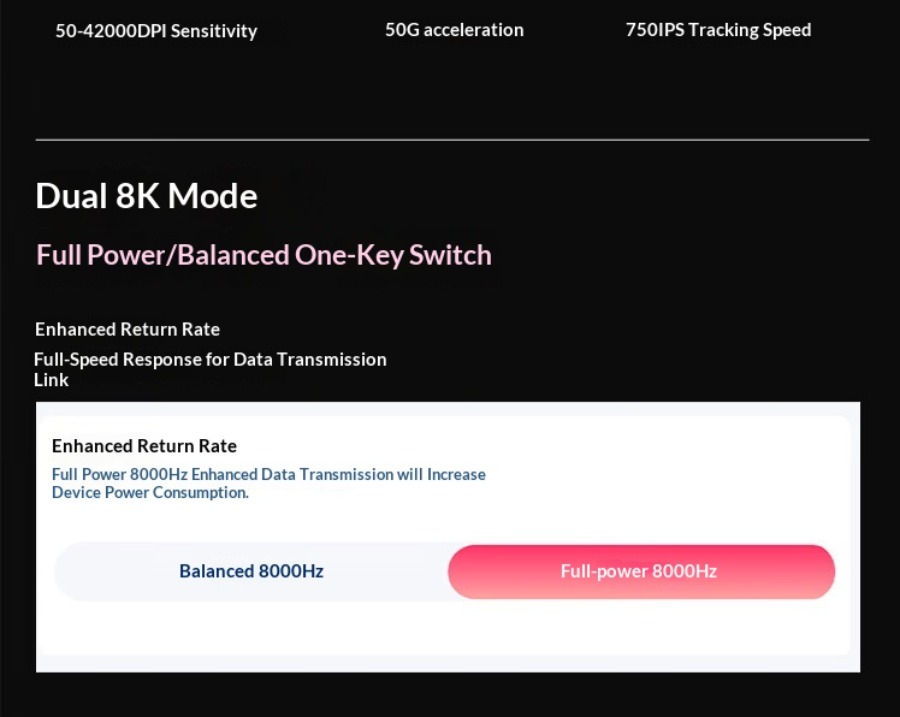
Task: Click the 50G acceleration label
Action: (x=454, y=30)
